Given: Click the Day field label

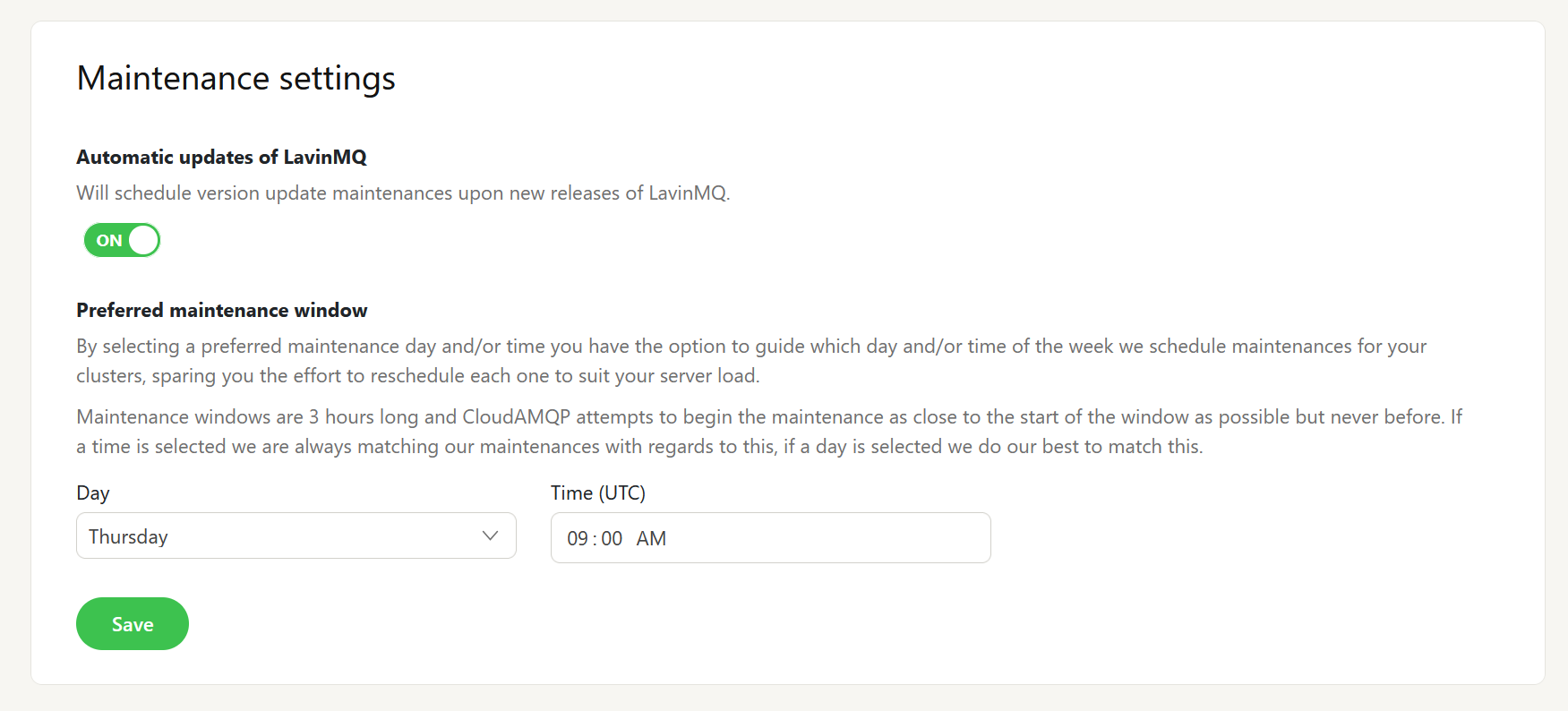Looking at the screenshot, I should click(93, 493).
